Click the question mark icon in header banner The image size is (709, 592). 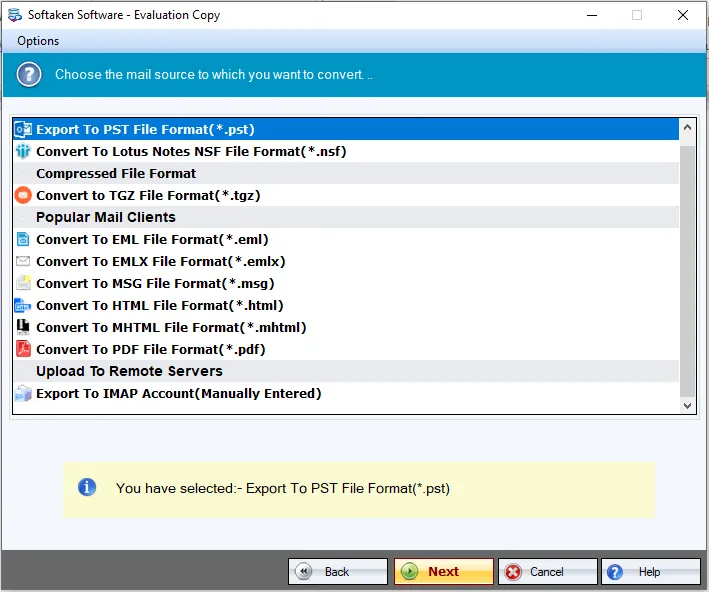29,75
